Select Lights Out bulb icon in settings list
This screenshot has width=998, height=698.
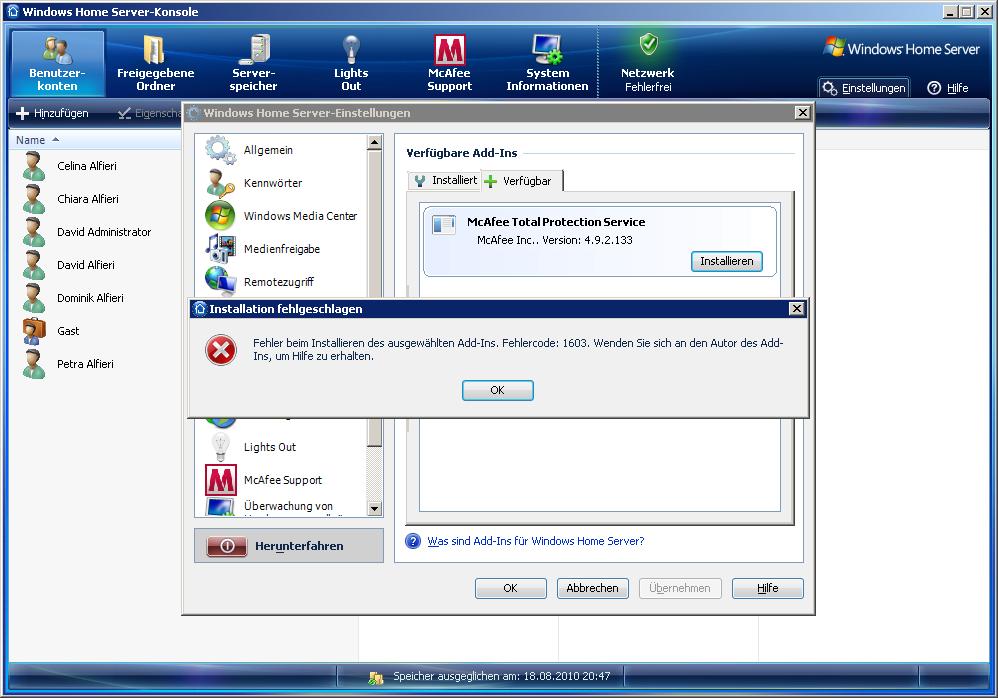[220, 447]
